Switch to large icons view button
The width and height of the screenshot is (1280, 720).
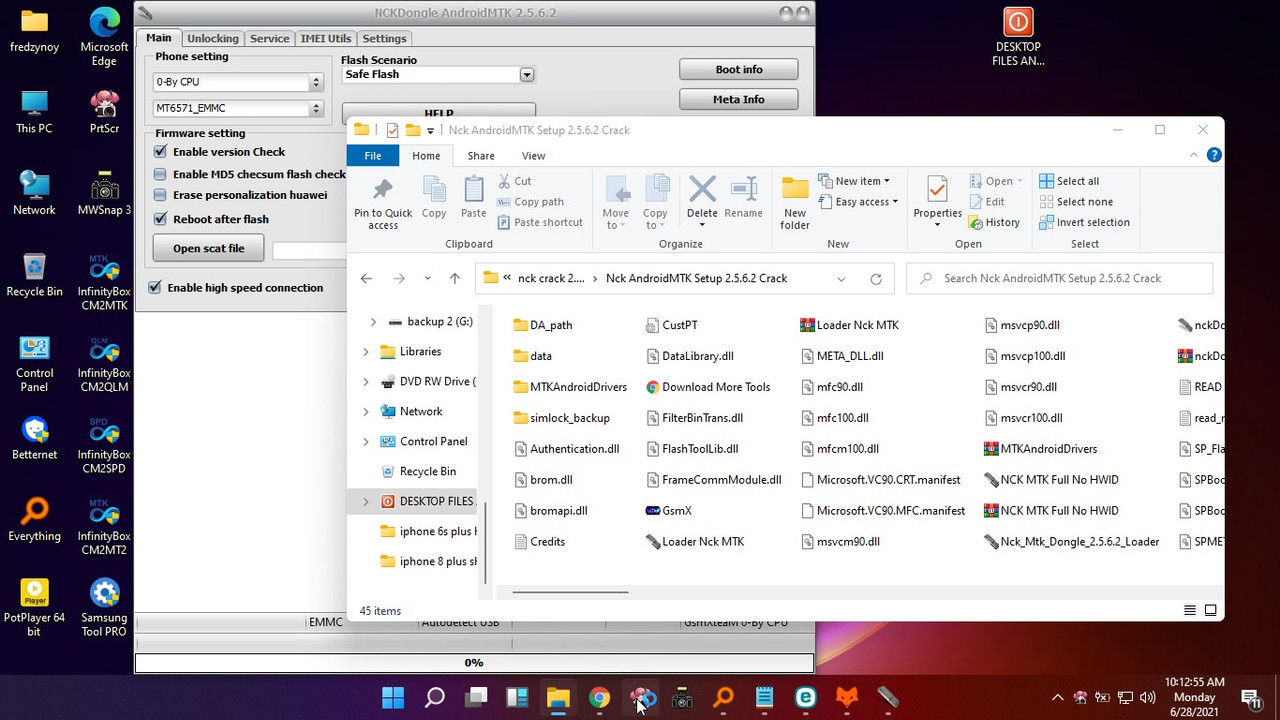point(1210,610)
